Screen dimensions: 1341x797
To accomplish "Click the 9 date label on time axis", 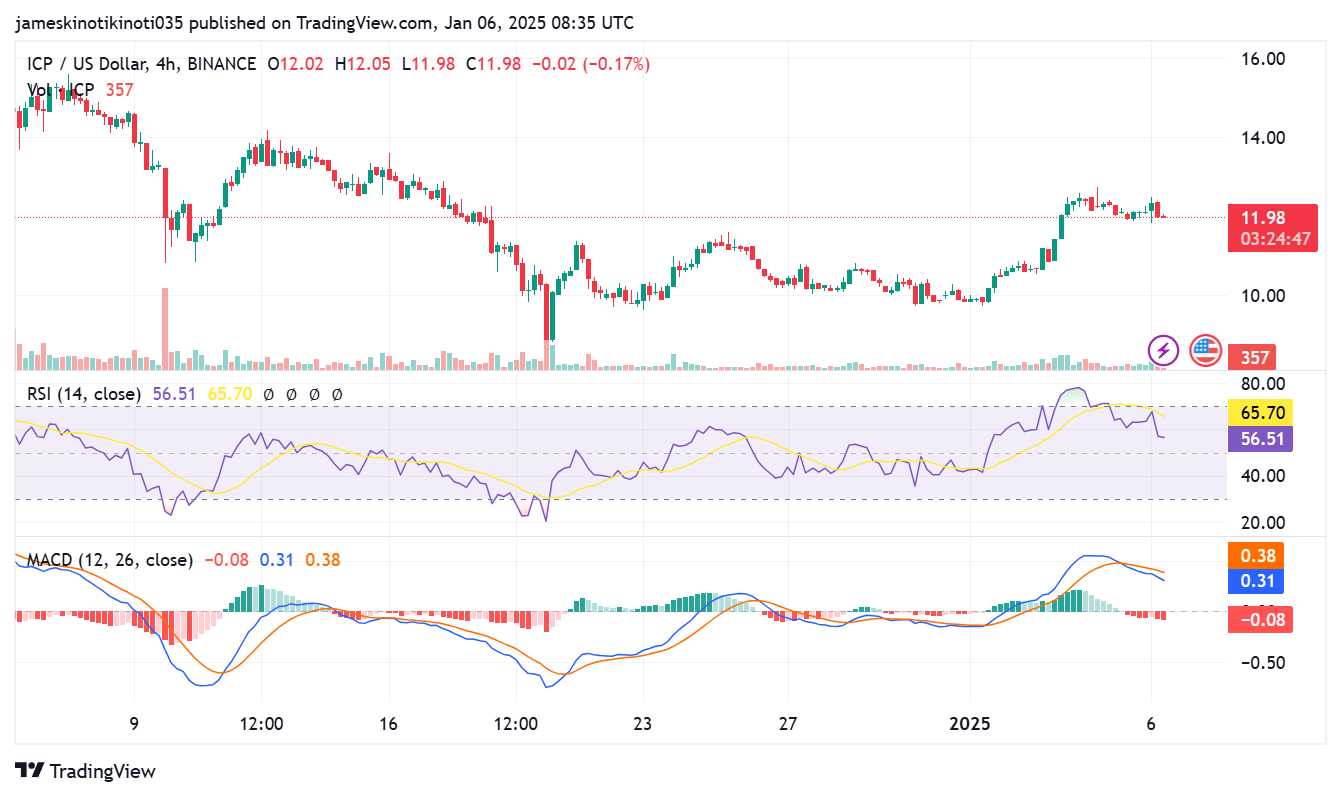I will (x=134, y=724).
